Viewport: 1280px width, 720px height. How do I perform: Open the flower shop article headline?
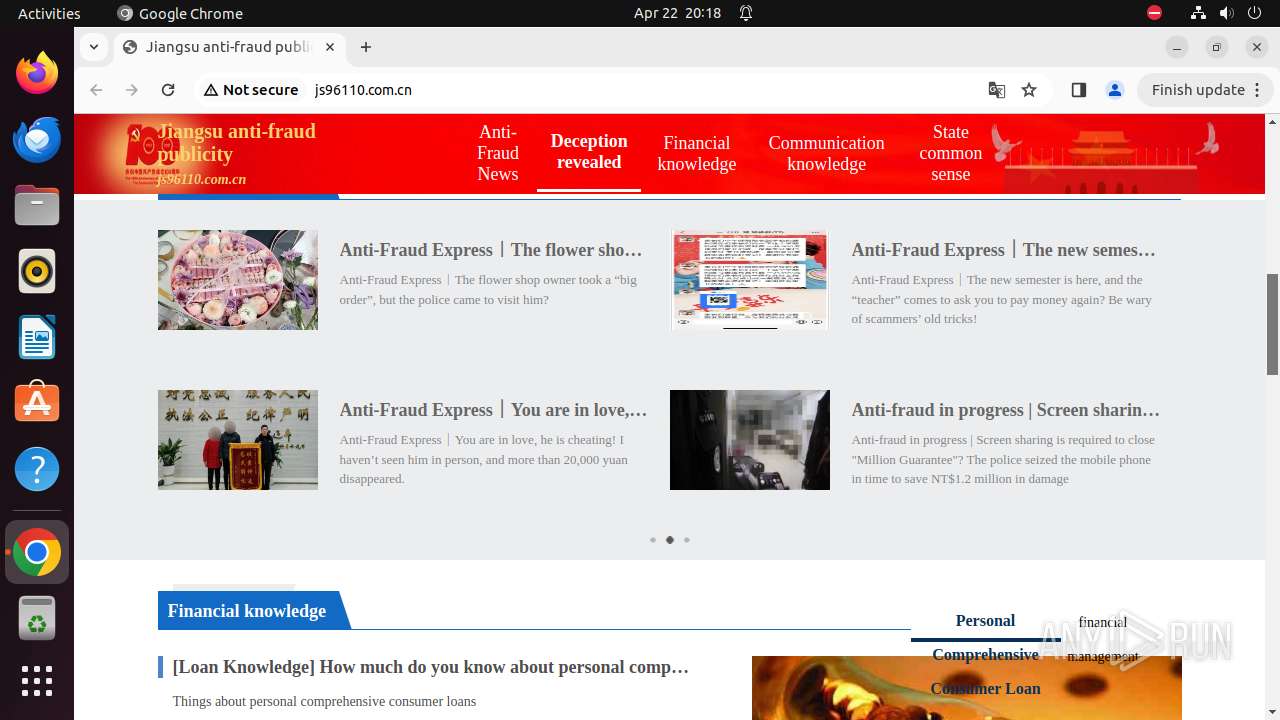[491, 250]
